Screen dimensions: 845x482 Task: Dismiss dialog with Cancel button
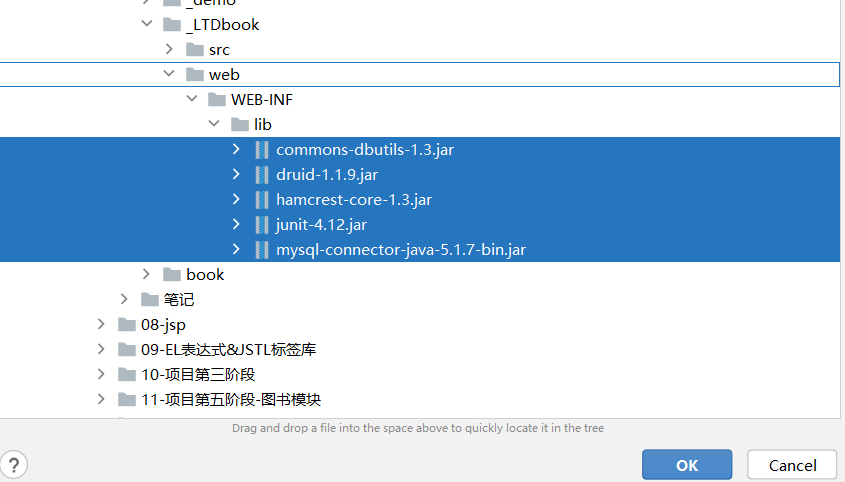coord(792,465)
